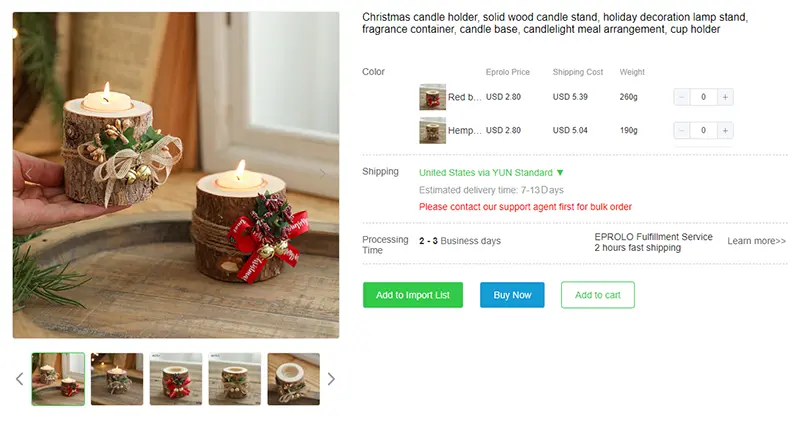Select the first thumbnail with two candles

coord(58,379)
